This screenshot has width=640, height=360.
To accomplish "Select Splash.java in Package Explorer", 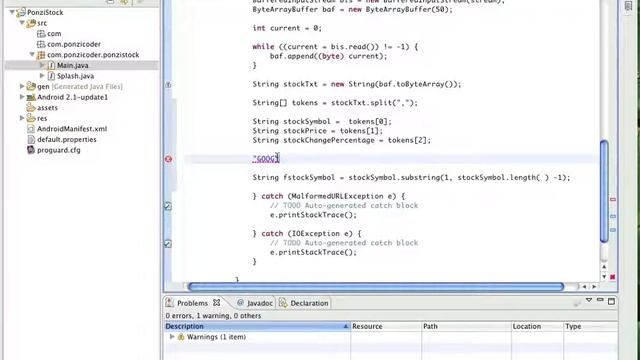I will (75, 76).
